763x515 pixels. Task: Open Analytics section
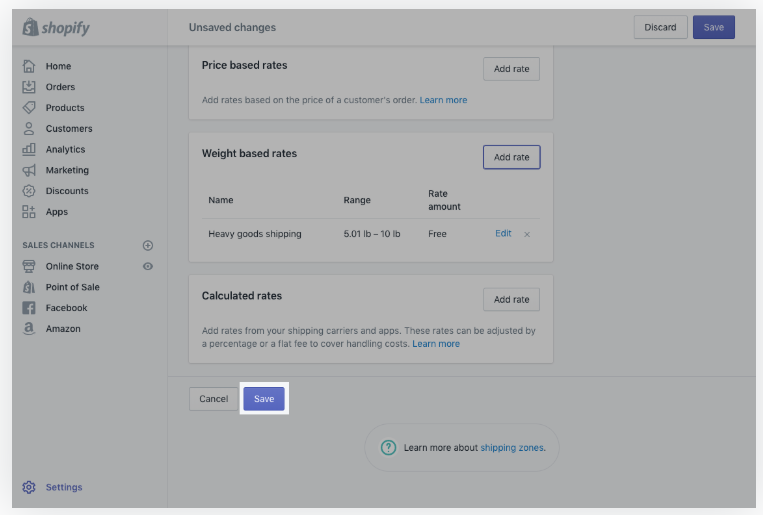pyautogui.click(x=65, y=149)
